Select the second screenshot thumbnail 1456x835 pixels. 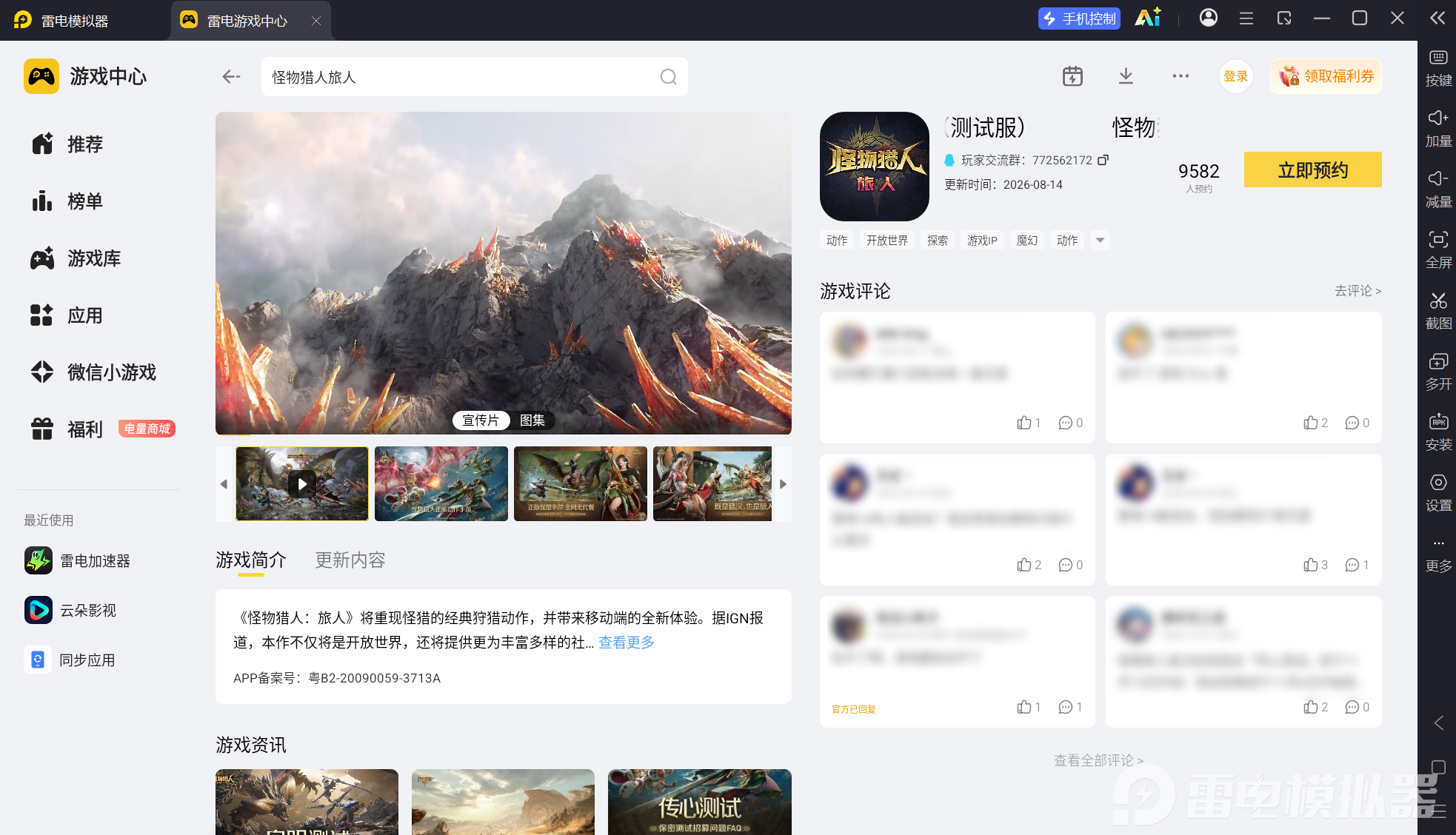click(441, 484)
